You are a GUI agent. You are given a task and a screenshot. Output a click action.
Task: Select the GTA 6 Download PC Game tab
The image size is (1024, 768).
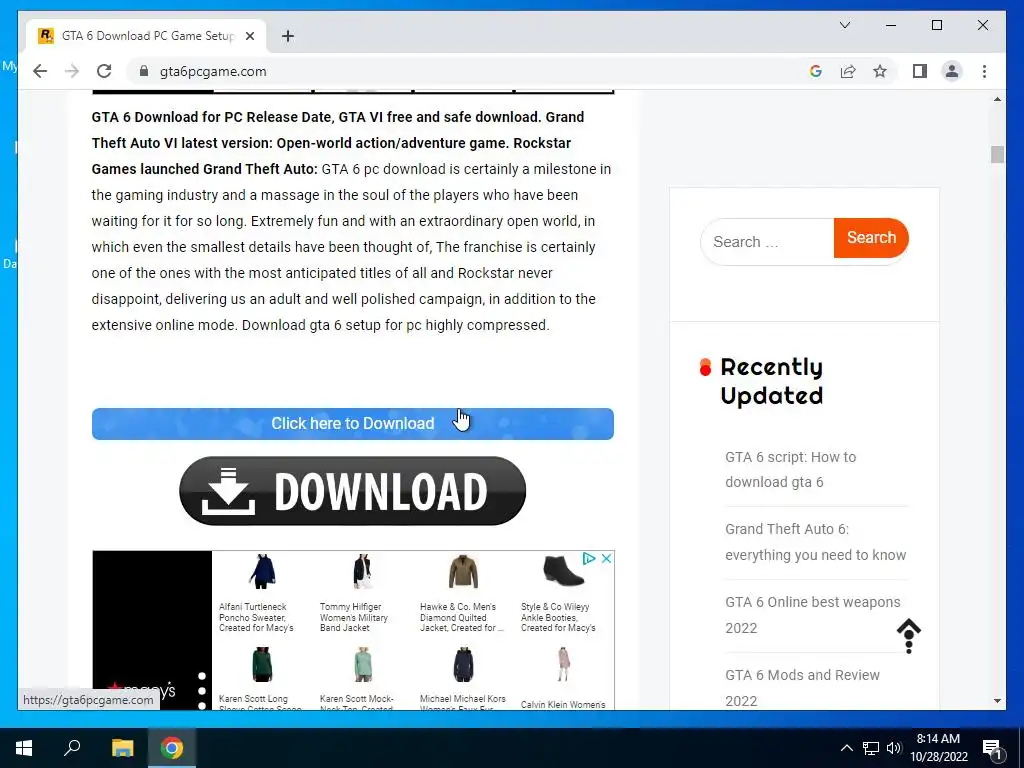146,36
